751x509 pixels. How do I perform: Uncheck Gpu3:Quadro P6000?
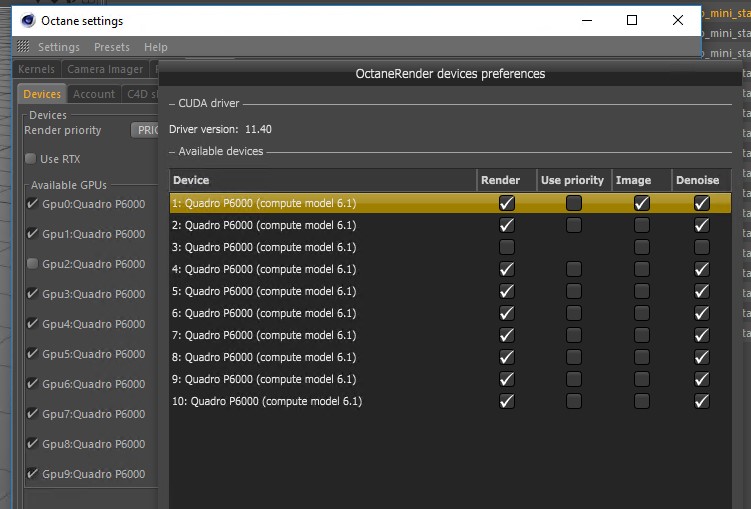click(x=32, y=294)
